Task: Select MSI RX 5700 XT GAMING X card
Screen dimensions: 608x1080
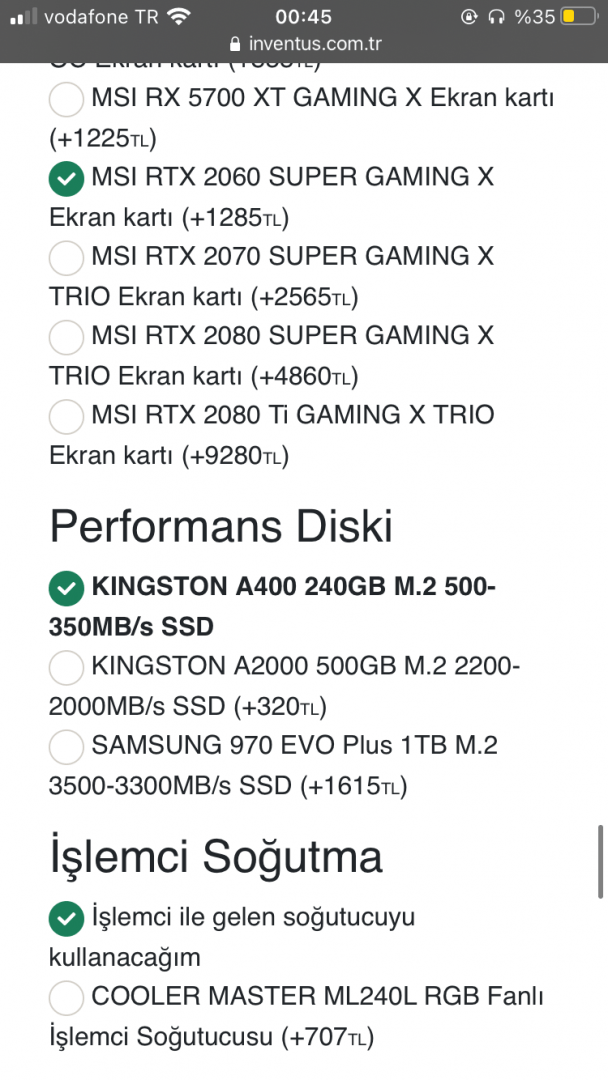Action: [x=65, y=99]
